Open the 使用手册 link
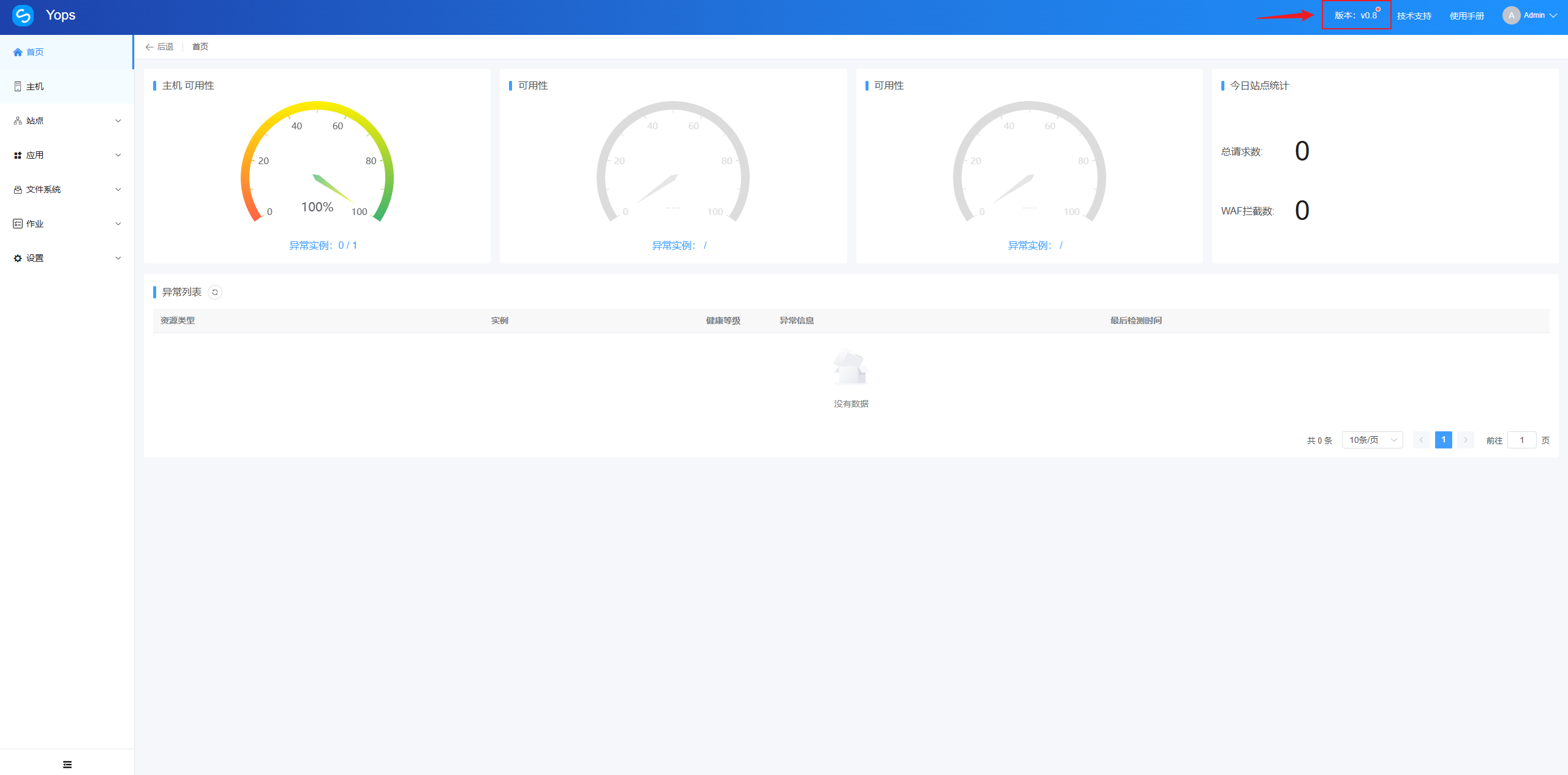The height and width of the screenshot is (775, 1568). click(x=1466, y=16)
